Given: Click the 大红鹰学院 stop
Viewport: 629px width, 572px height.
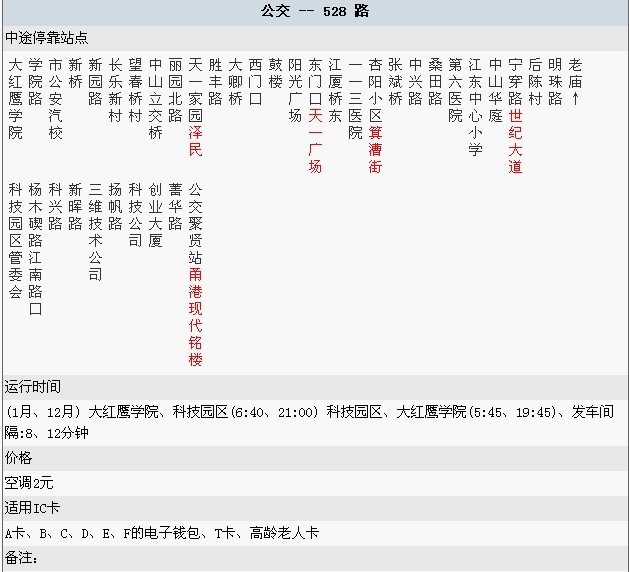Looking at the screenshot, I should click(15, 99).
